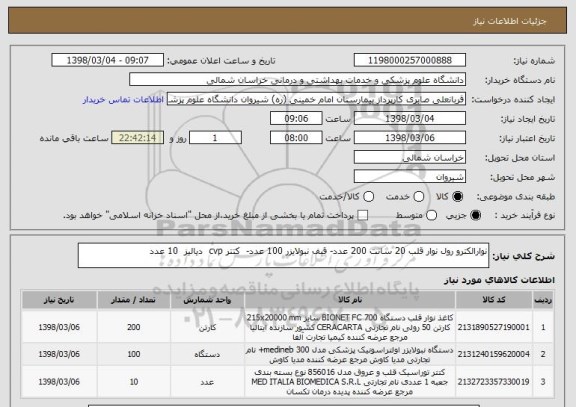Click the تعداد / مقدار column header
576x407 pixels.
[134, 300]
